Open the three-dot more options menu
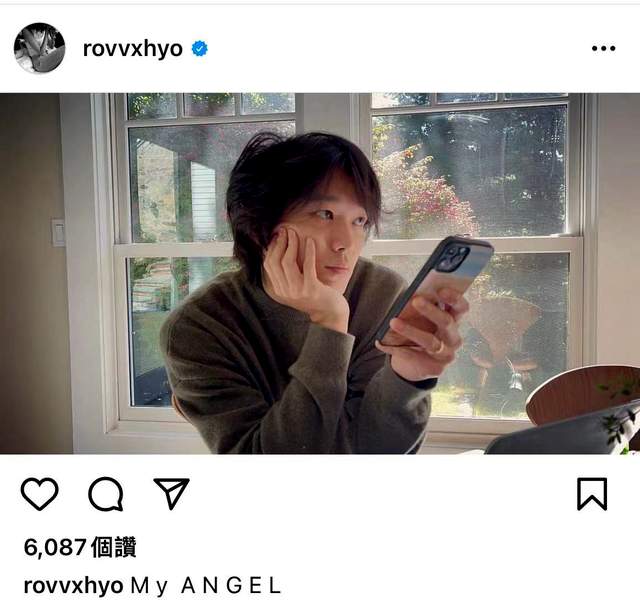The width and height of the screenshot is (640, 609). pos(604,48)
